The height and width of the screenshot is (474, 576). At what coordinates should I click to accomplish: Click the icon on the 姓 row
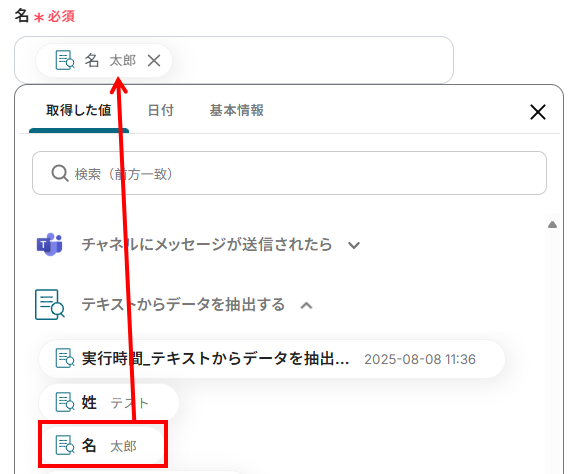[x=65, y=402]
